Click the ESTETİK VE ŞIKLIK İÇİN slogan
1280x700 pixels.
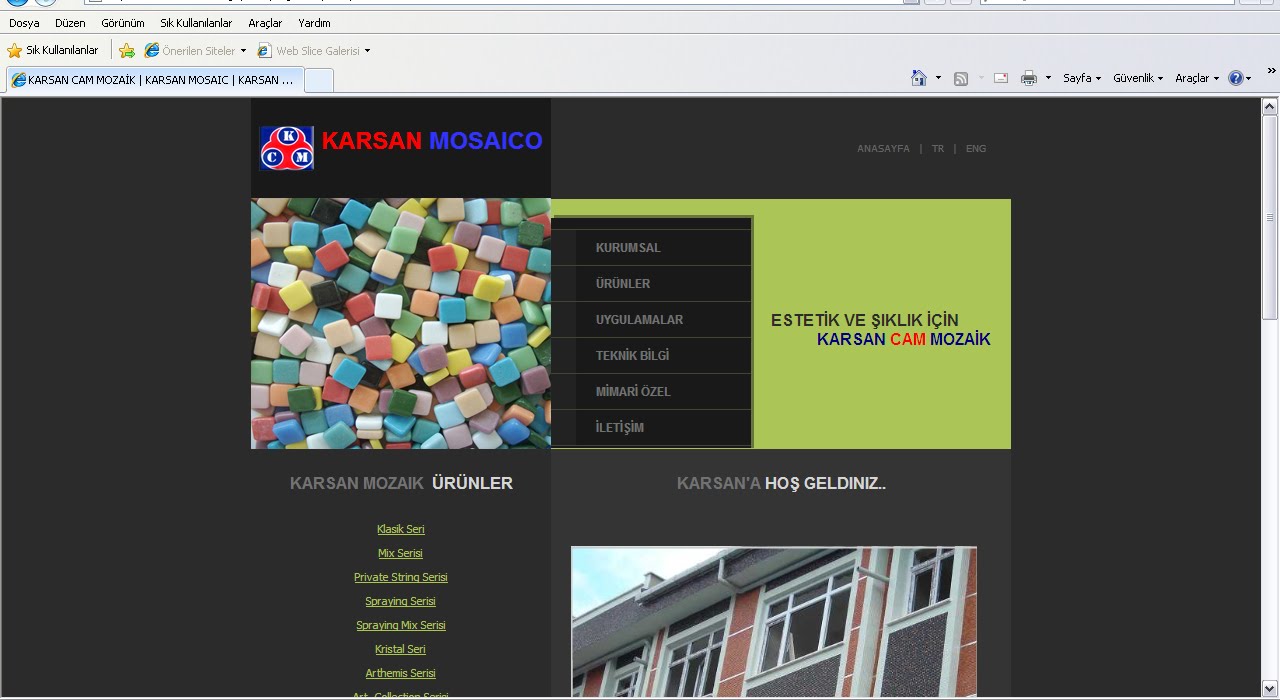(x=865, y=321)
